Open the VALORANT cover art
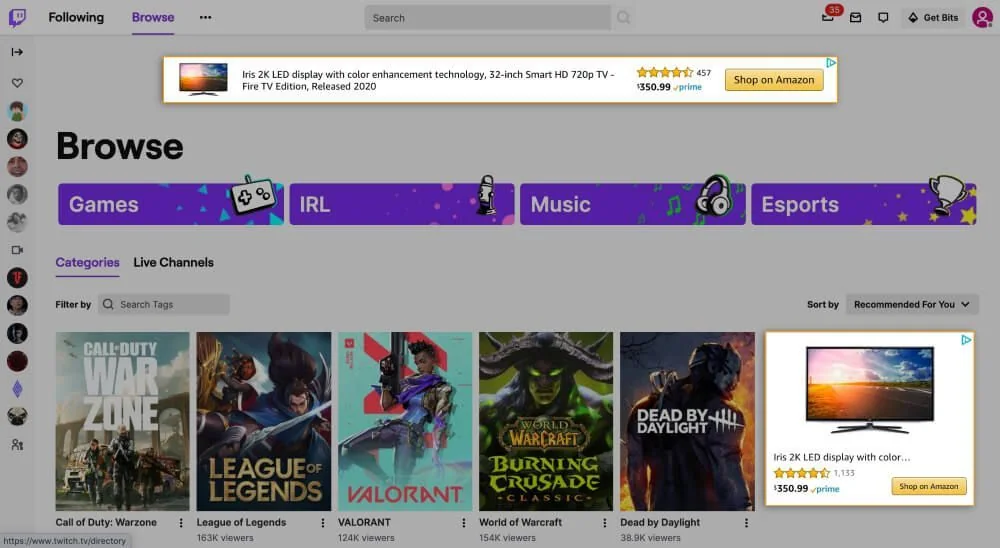 405,421
